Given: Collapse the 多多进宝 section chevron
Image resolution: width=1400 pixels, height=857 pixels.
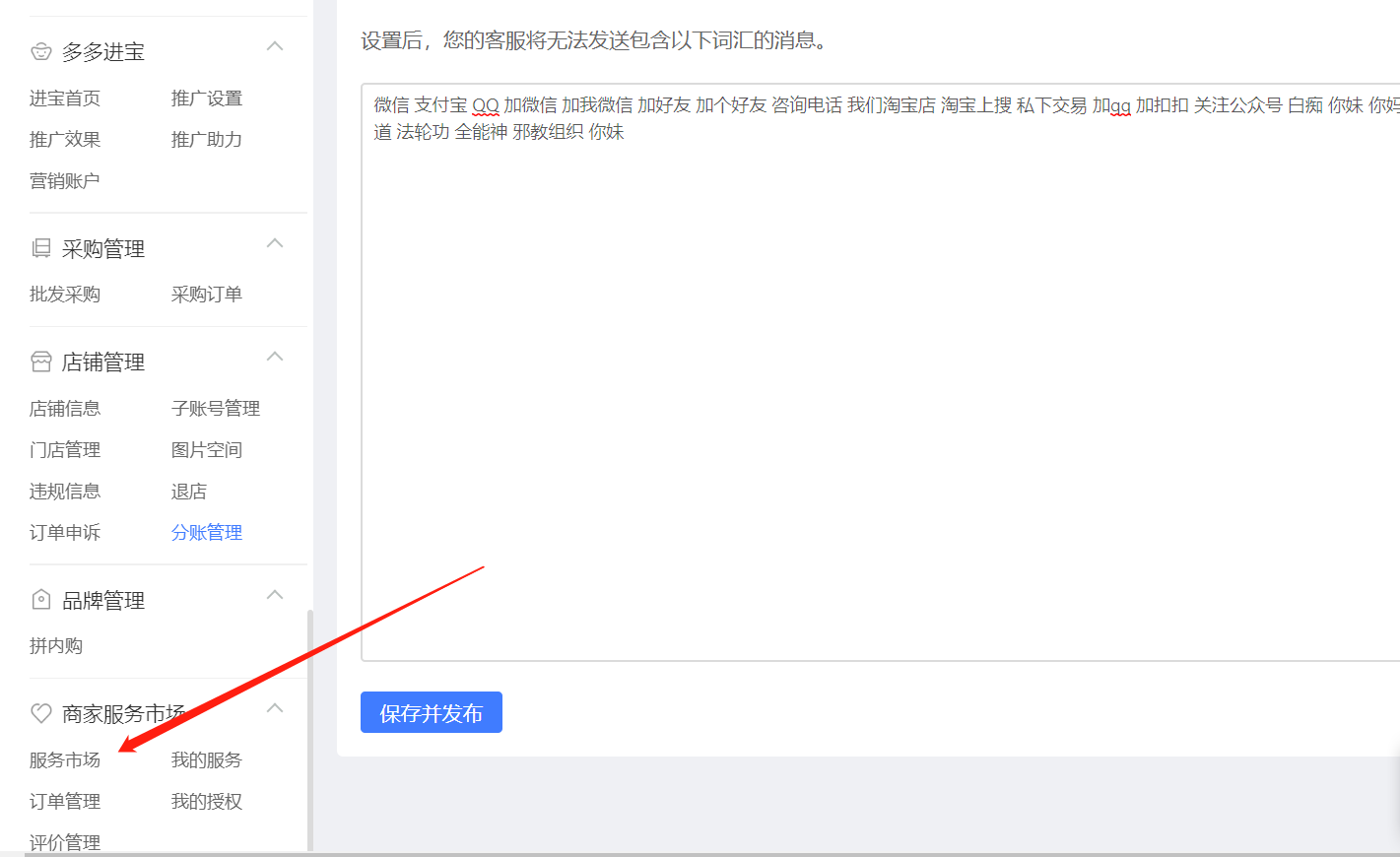Looking at the screenshot, I should (275, 46).
